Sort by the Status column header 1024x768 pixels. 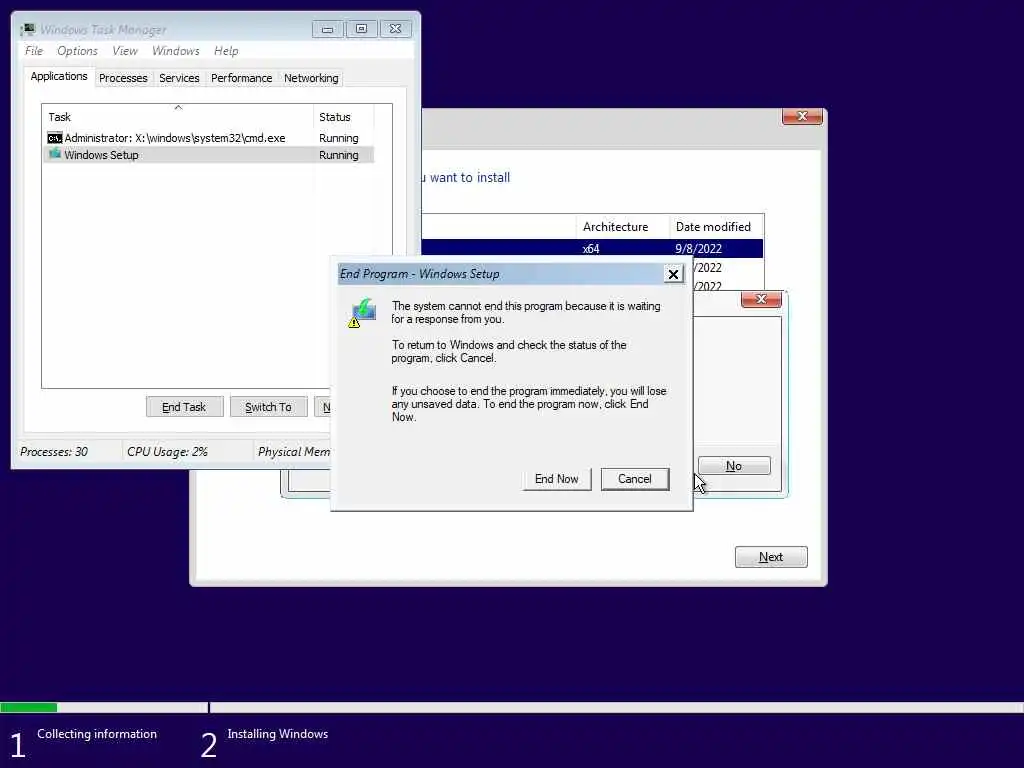[x=344, y=117]
